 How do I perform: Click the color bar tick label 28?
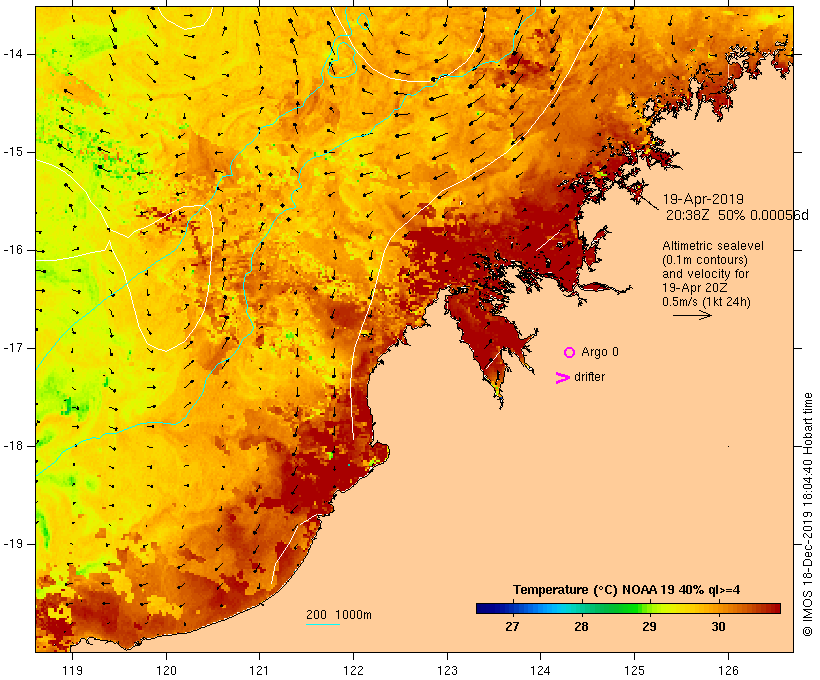coord(581,627)
